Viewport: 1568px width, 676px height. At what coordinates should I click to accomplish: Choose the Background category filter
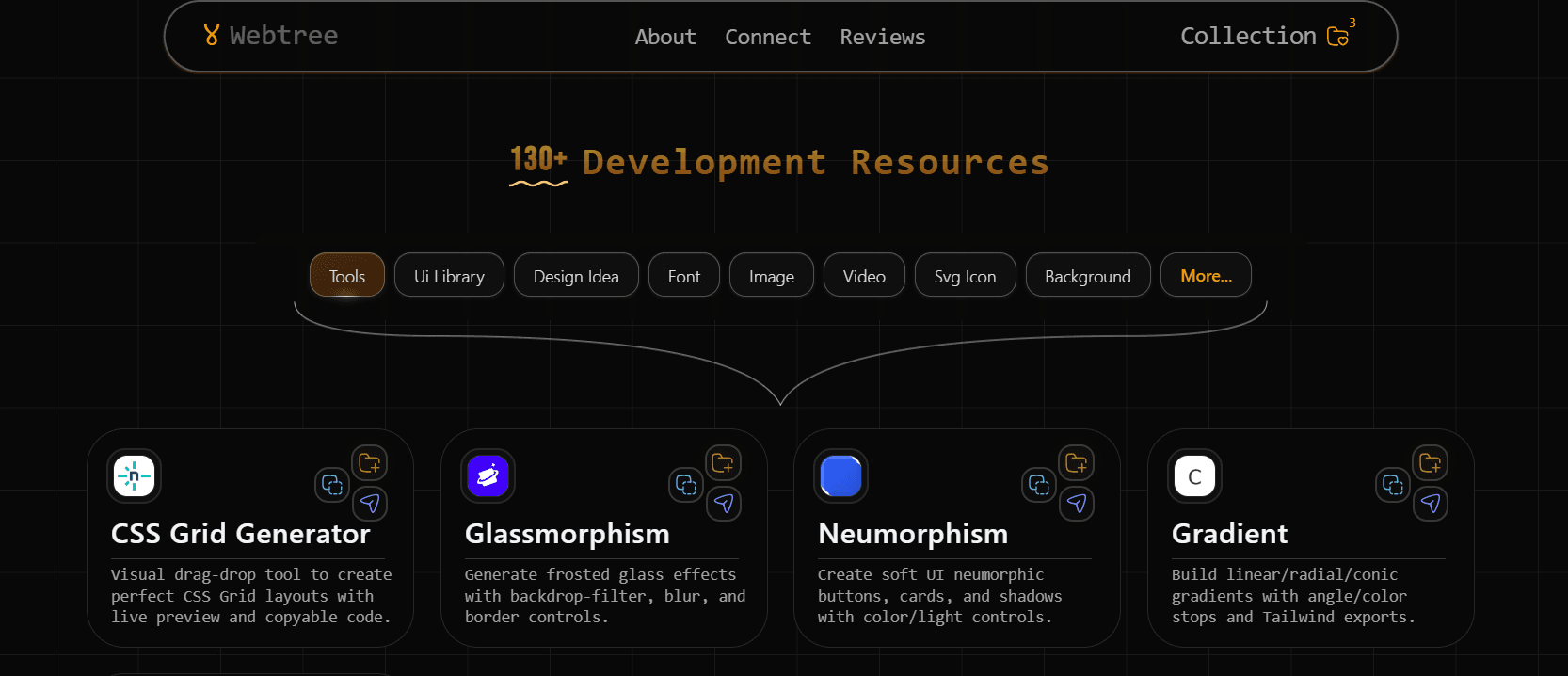(x=1087, y=276)
